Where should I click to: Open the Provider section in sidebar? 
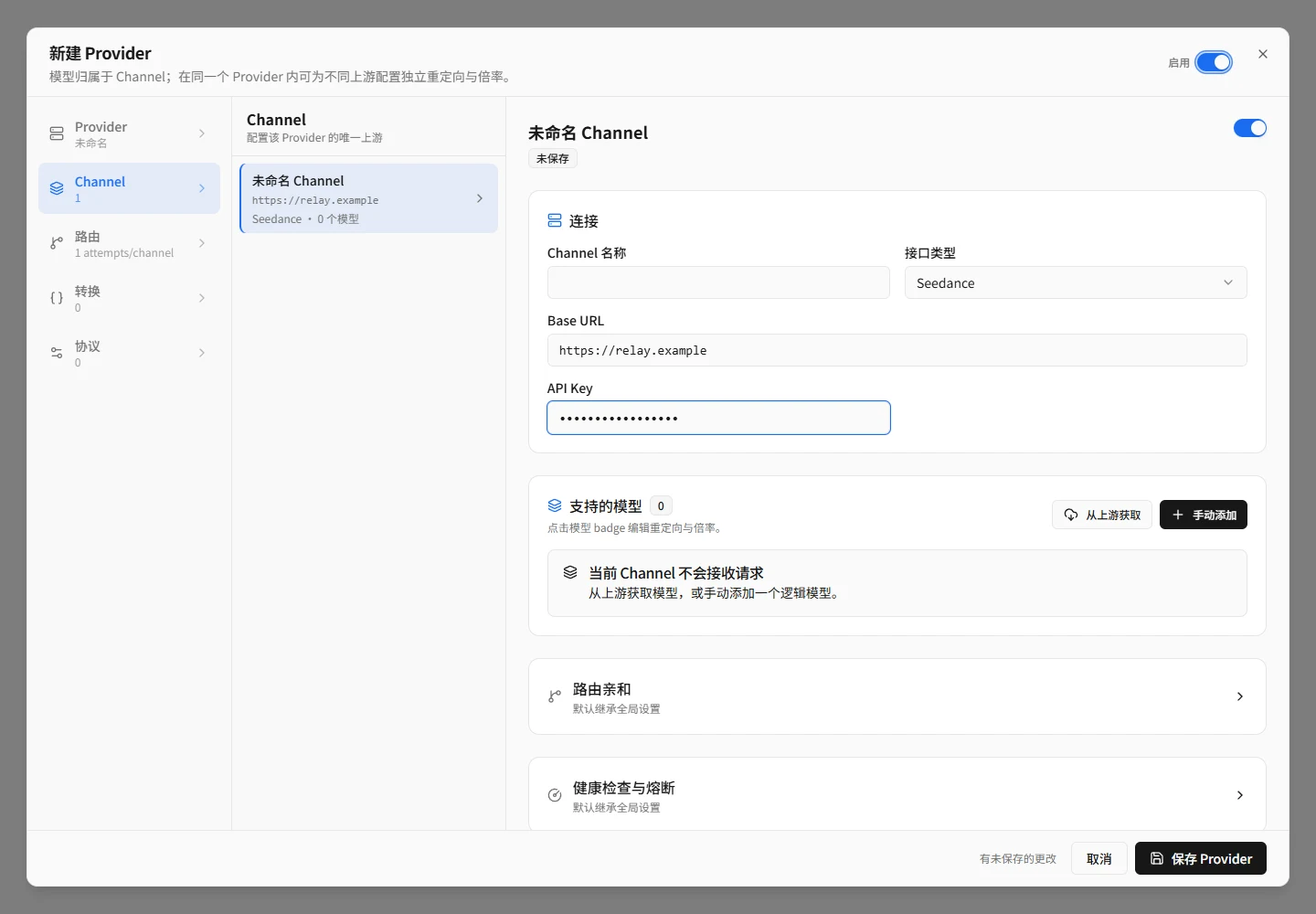tap(129, 133)
